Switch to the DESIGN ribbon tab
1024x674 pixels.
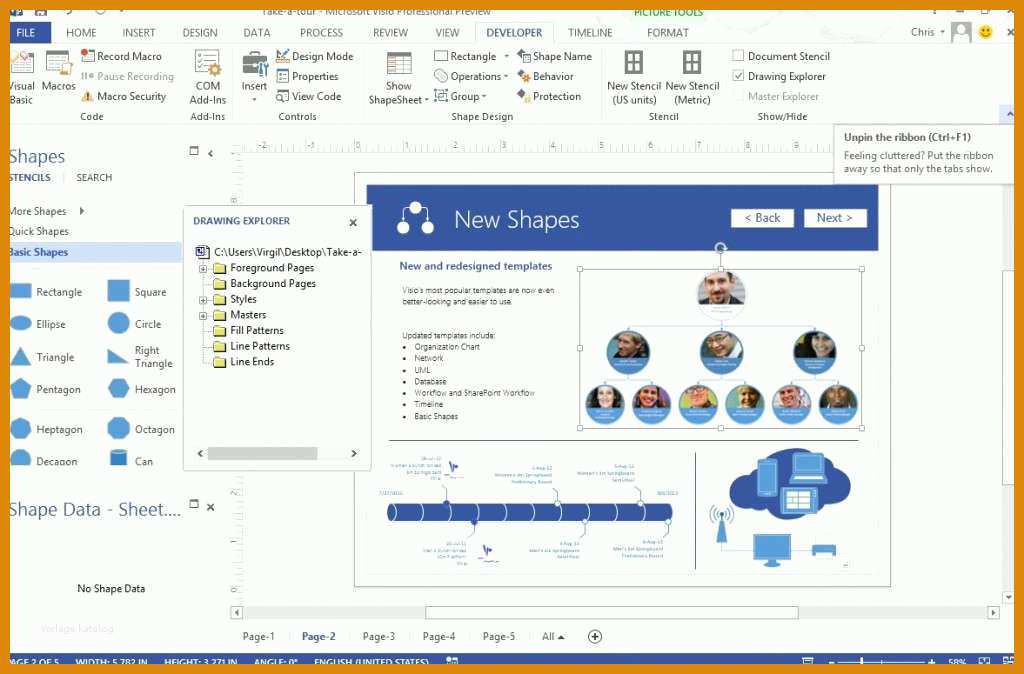click(200, 32)
